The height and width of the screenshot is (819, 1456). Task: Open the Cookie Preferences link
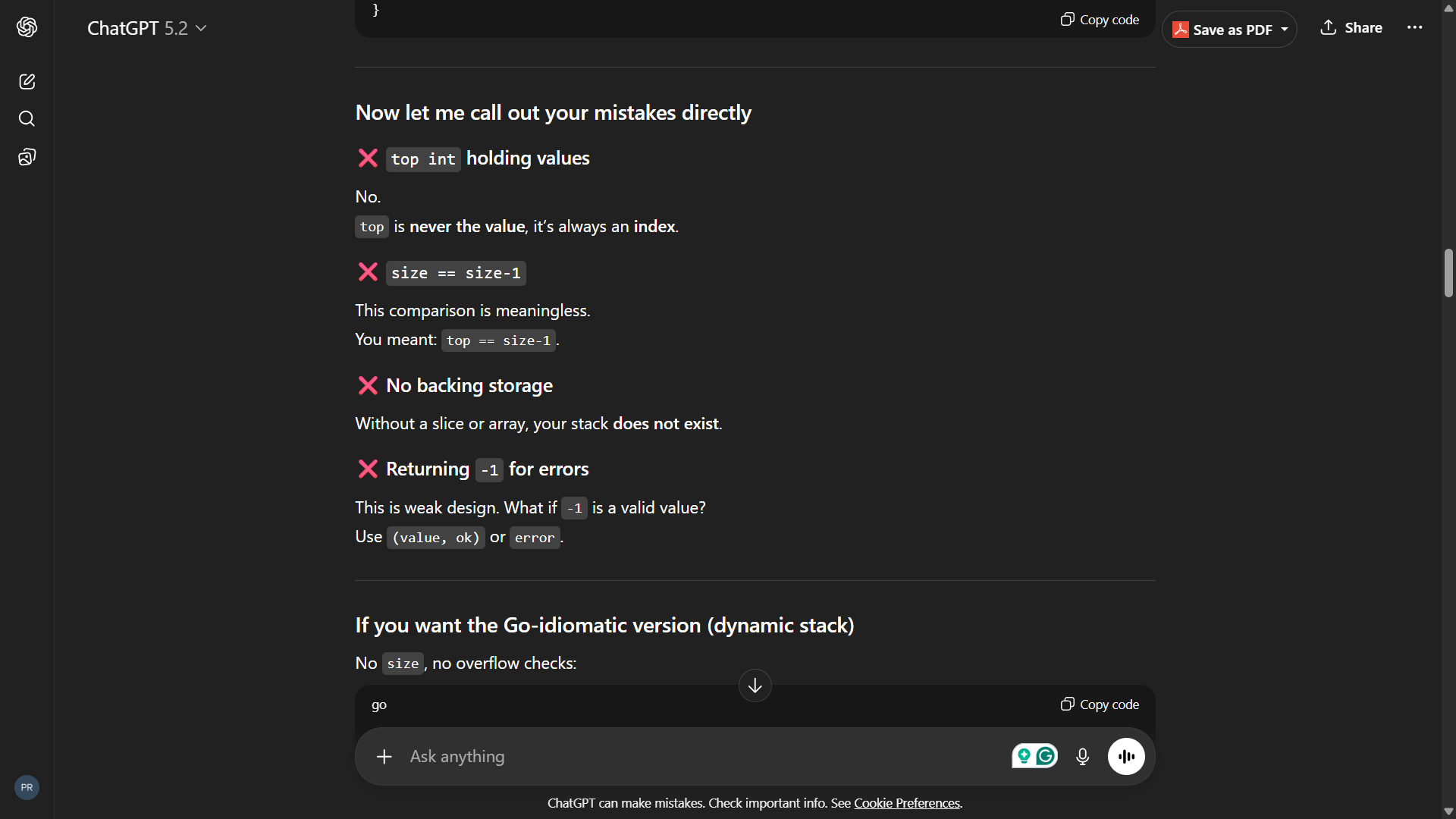pyautogui.click(x=907, y=803)
